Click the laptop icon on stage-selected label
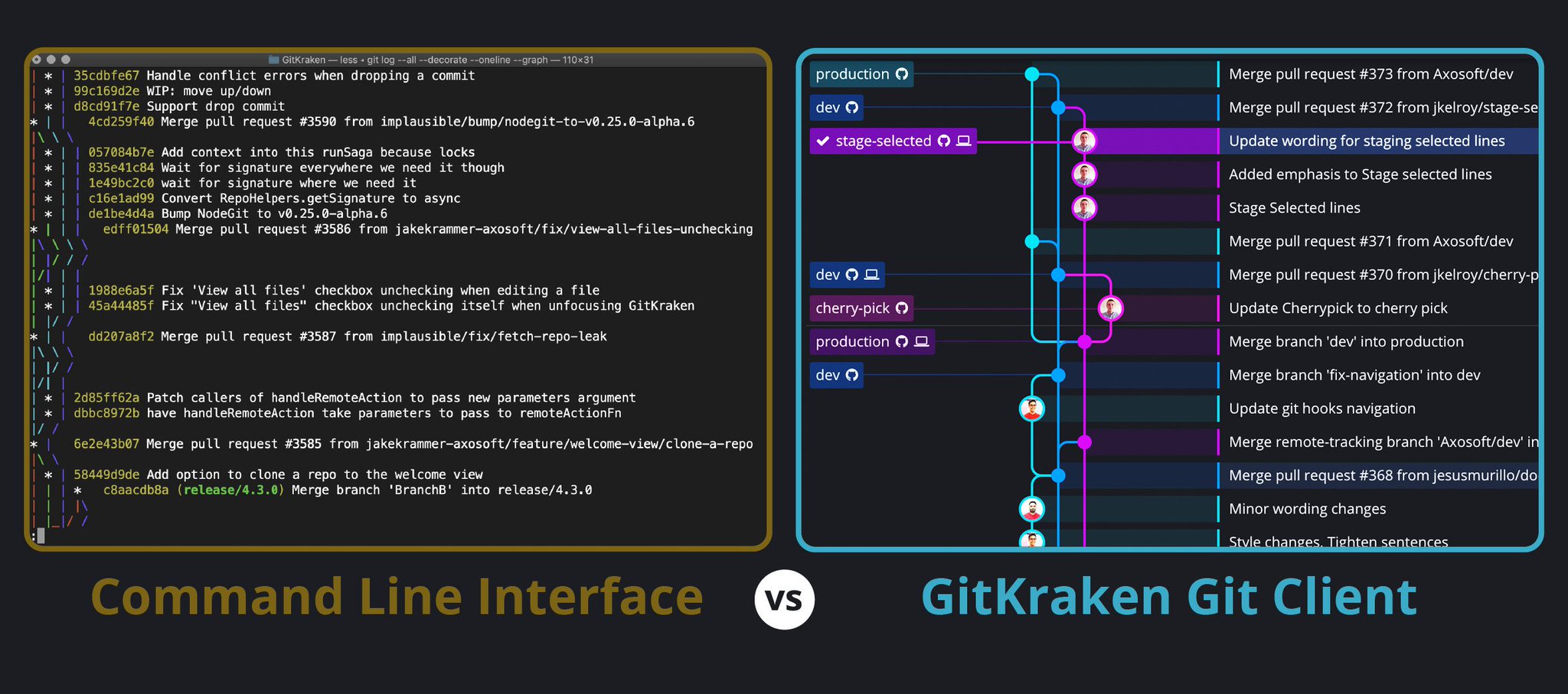Viewport: 1568px width, 694px height. pyautogui.click(x=964, y=141)
